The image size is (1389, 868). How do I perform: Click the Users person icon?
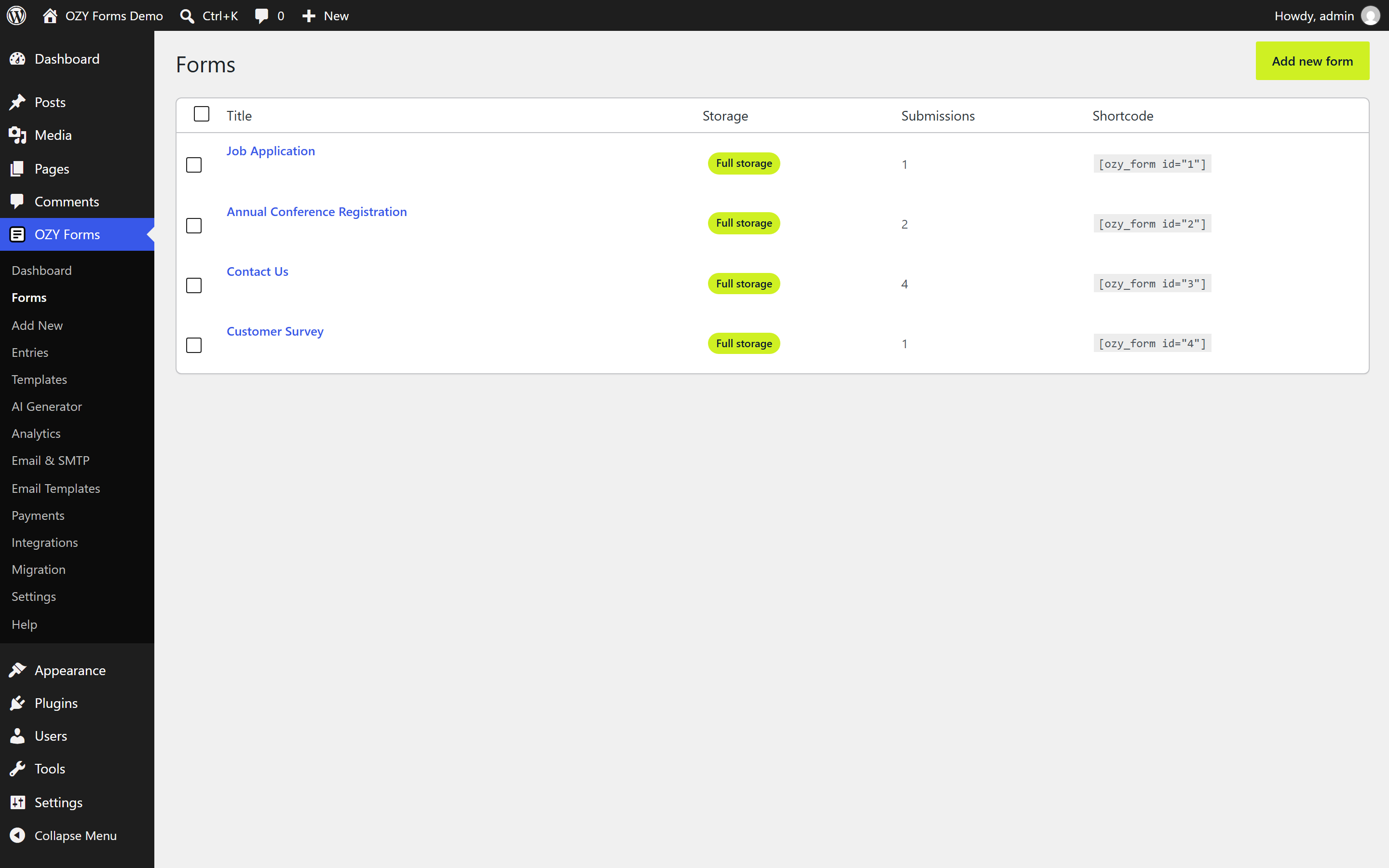click(x=17, y=735)
